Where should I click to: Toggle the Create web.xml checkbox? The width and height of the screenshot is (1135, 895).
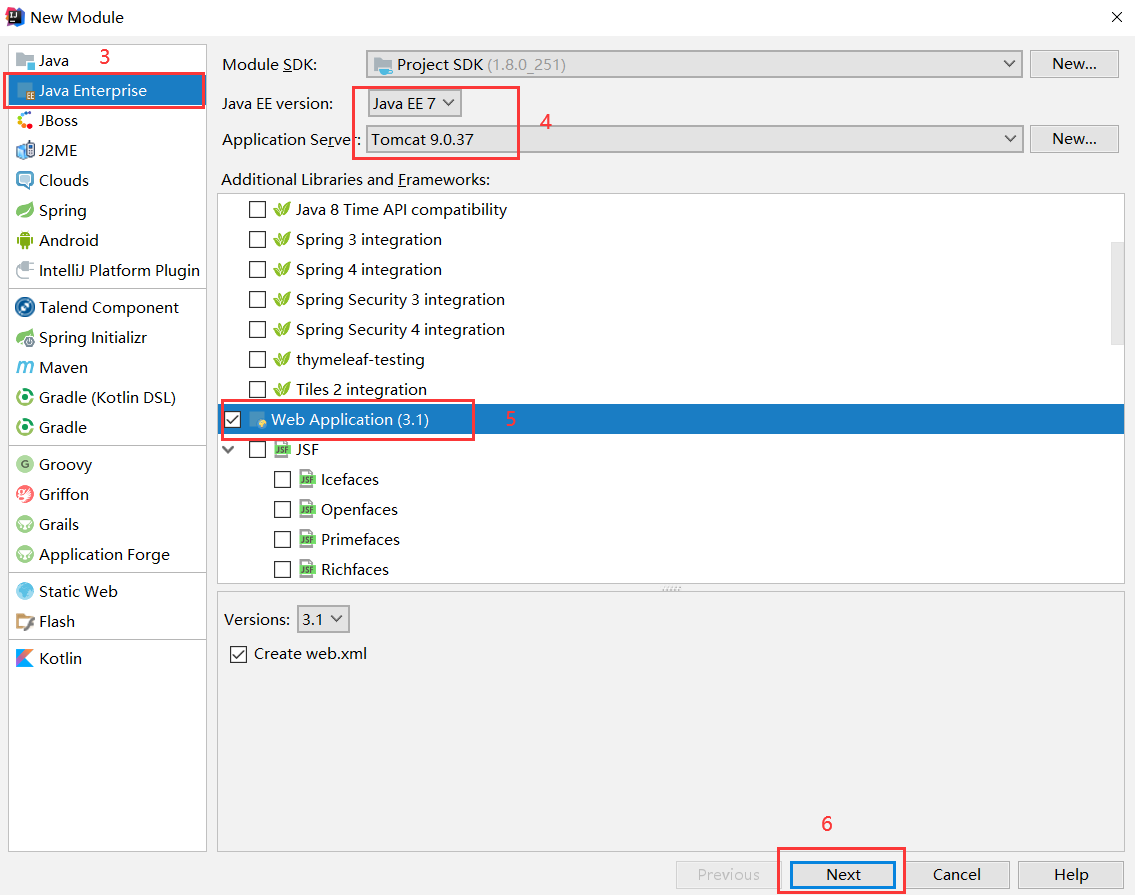click(x=238, y=655)
